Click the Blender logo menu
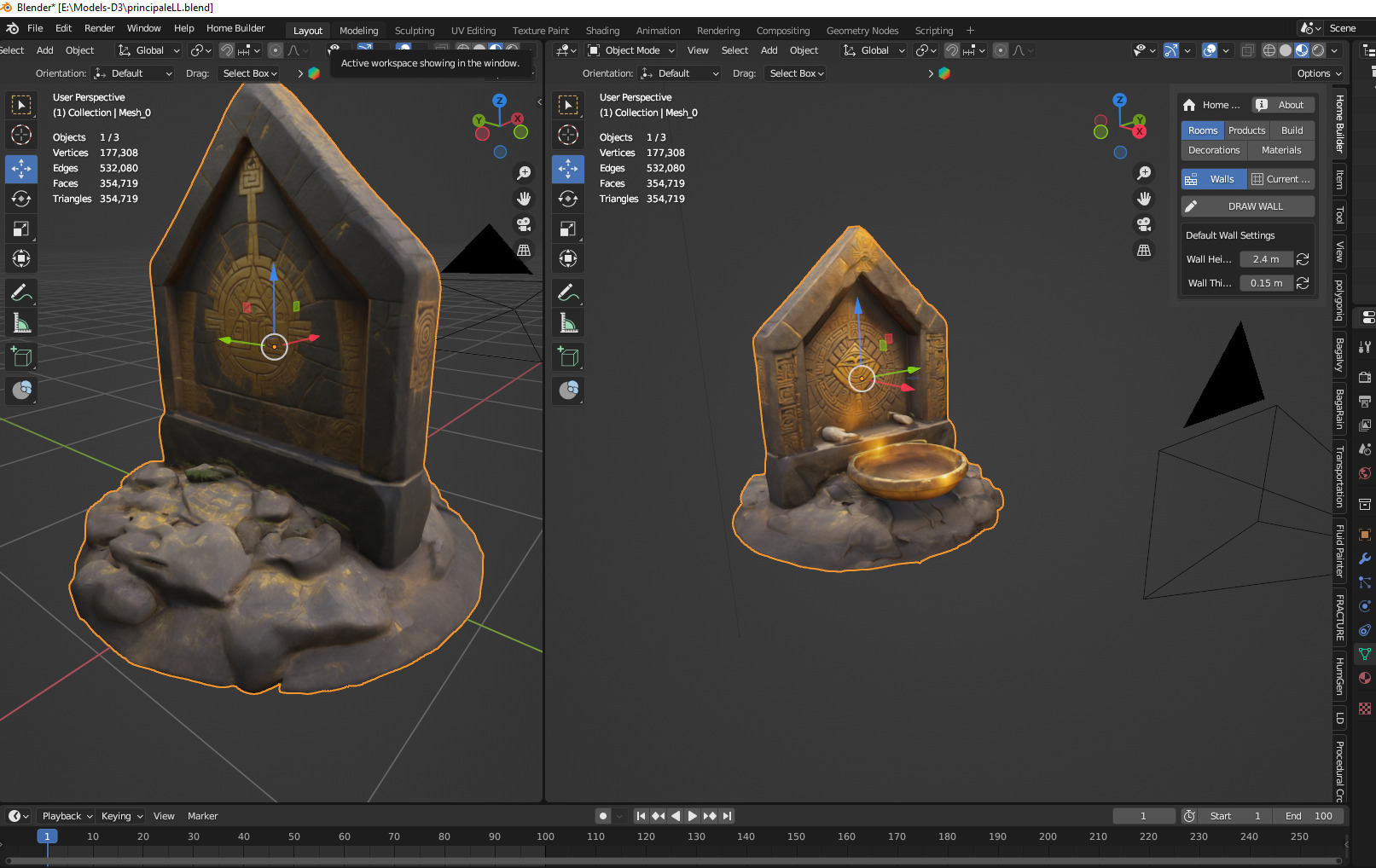1376x868 pixels. pyautogui.click(x=13, y=28)
